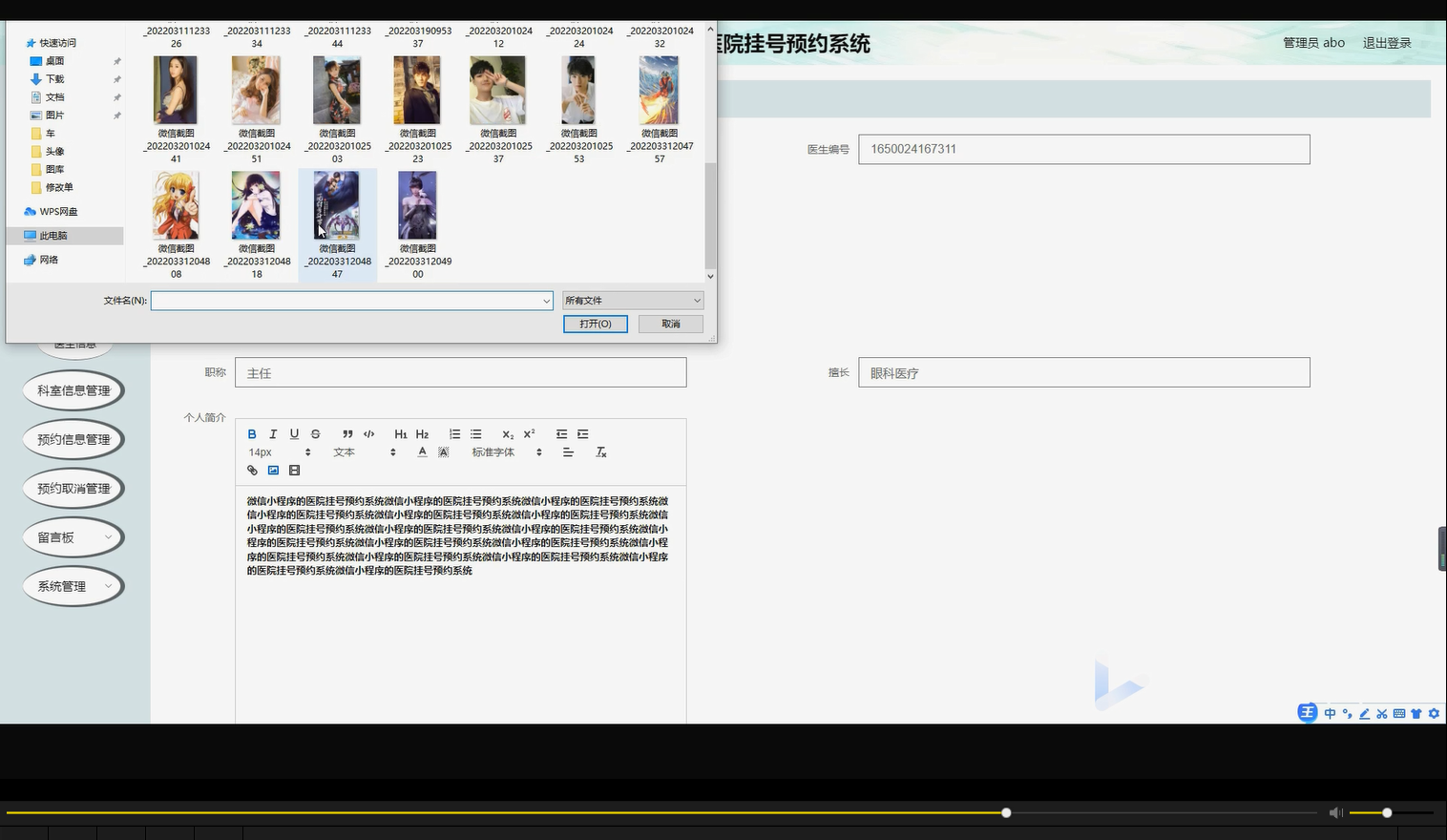Screen dimensions: 1447x840
Task: Expand the 系统管理 sidebar menu
Action: pos(74,586)
